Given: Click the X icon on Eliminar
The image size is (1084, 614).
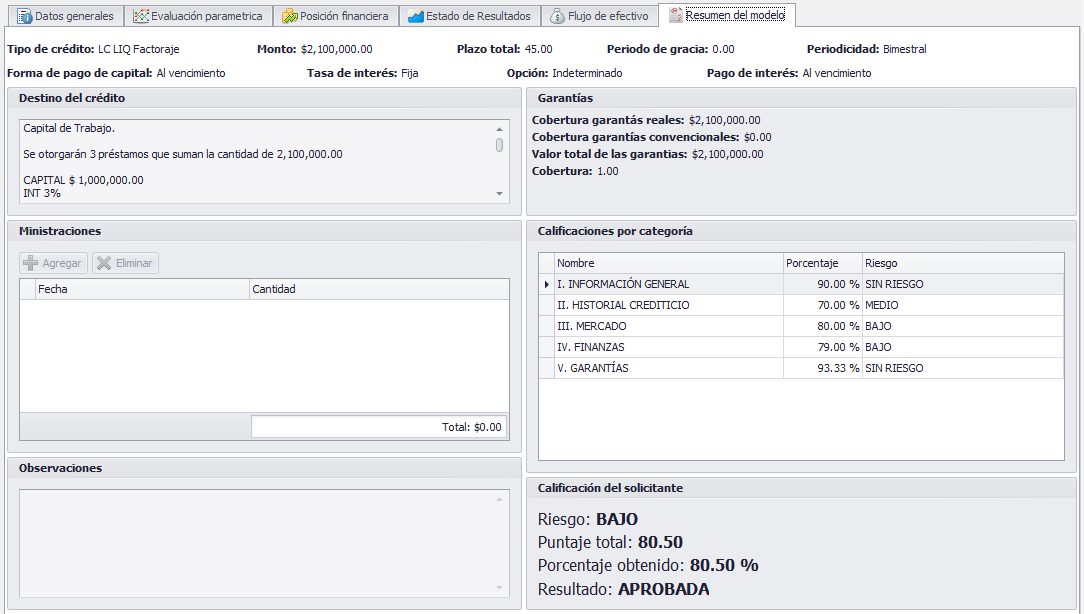Looking at the screenshot, I should (104, 263).
